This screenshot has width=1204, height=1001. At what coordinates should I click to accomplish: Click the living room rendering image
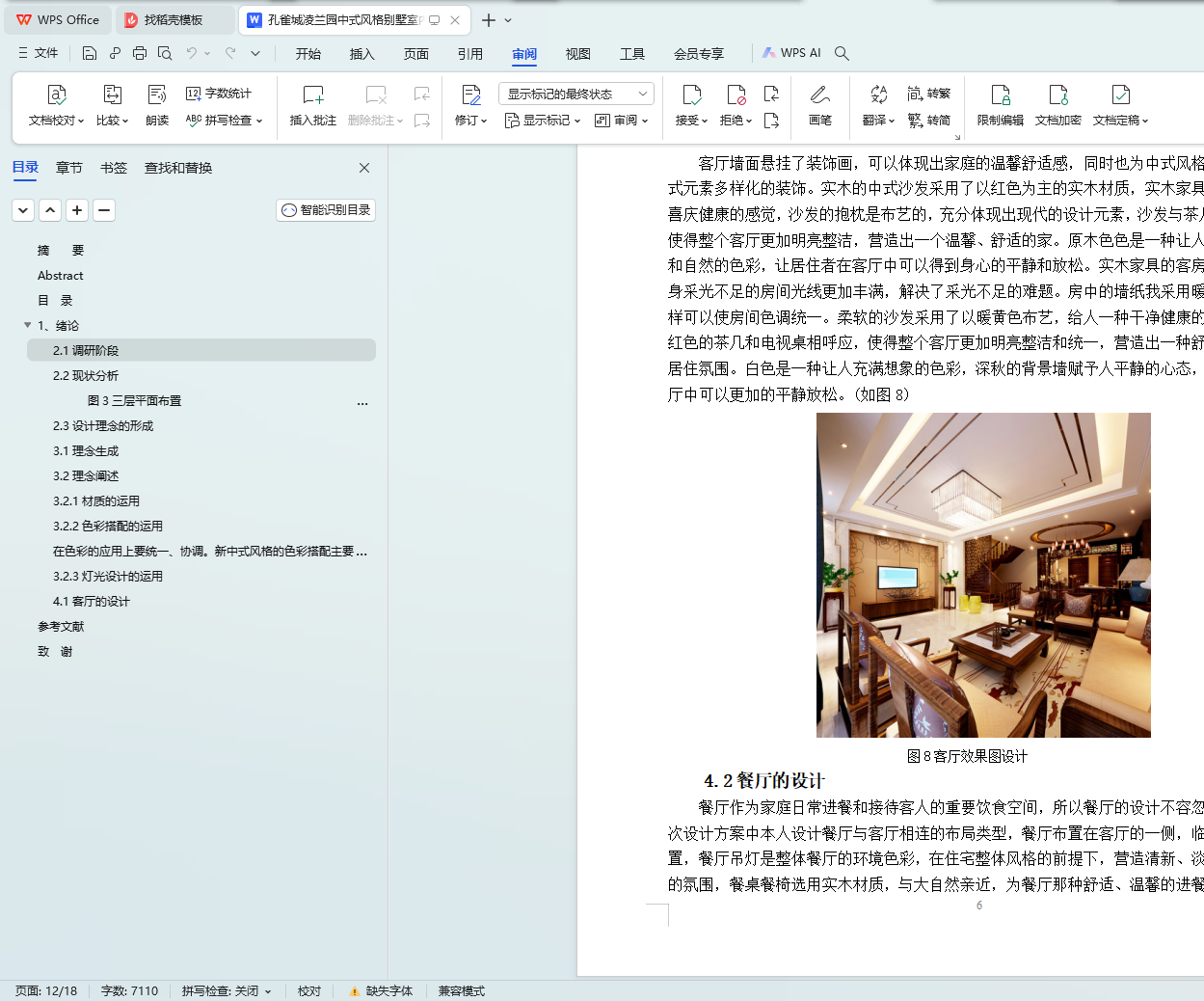pyautogui.click(x=983, y=575)
